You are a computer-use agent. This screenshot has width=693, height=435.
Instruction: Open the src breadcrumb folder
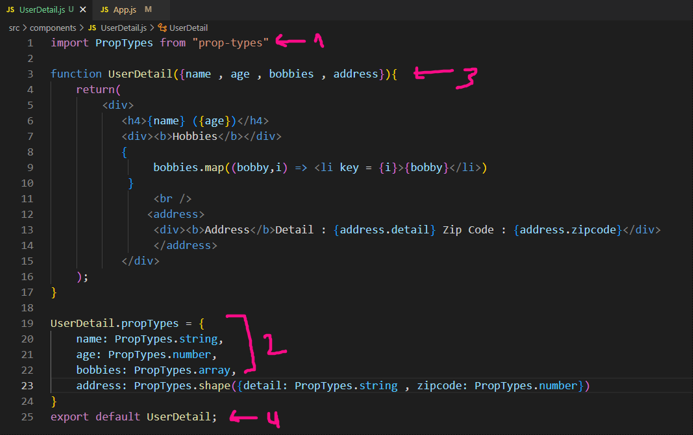(15, 28)
